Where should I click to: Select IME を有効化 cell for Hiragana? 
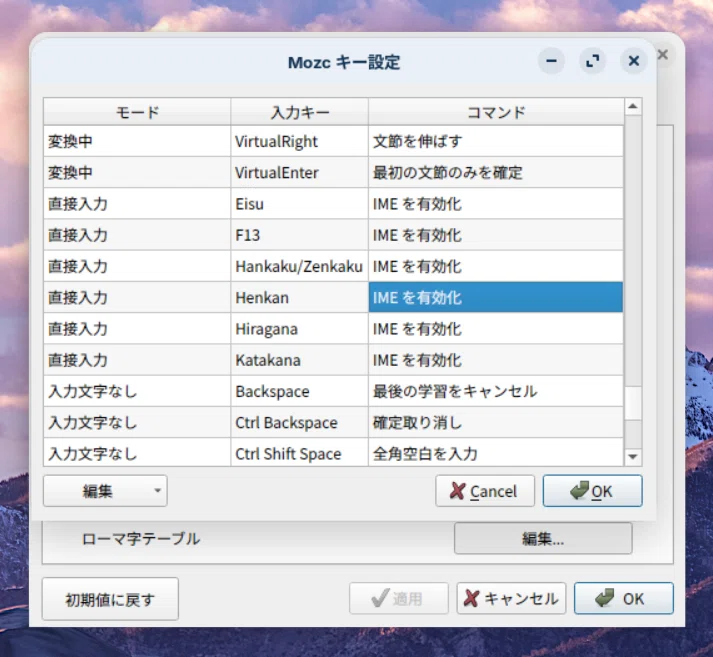click(x=496, y=329)
